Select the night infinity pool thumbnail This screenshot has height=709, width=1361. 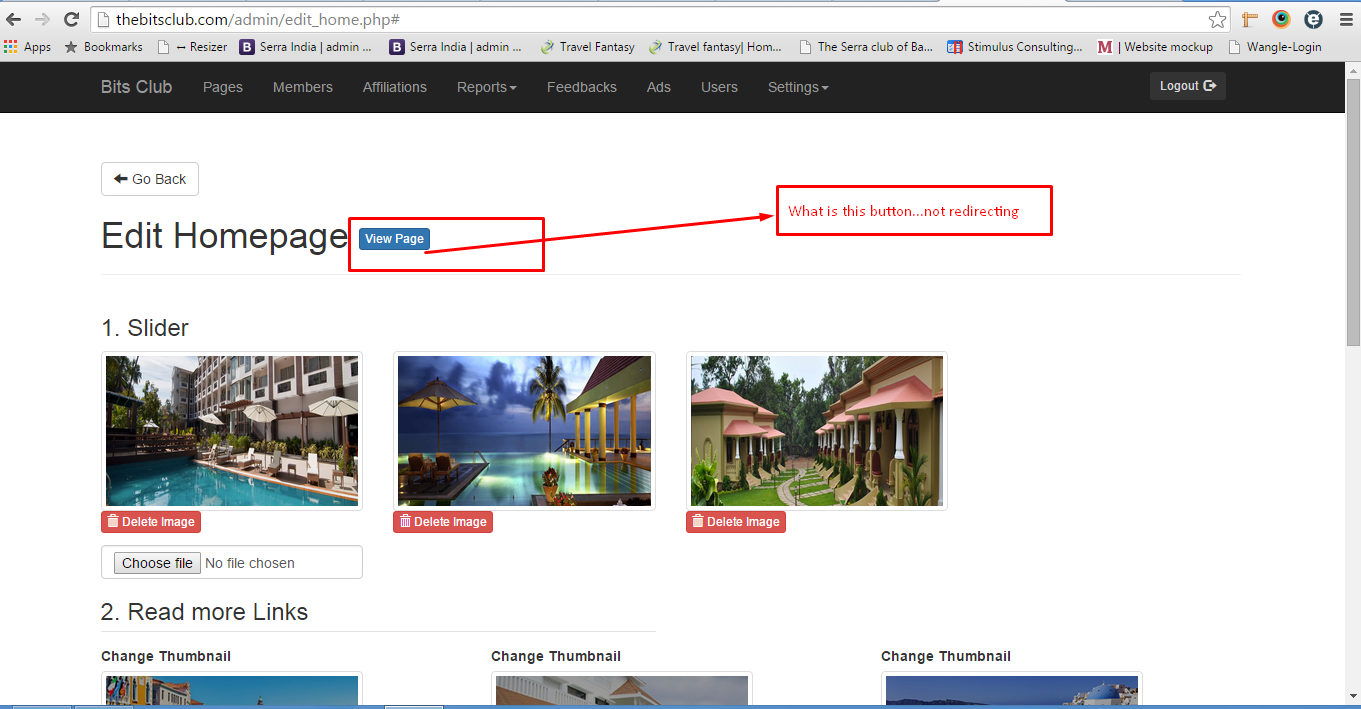click(x=524, y=431)
